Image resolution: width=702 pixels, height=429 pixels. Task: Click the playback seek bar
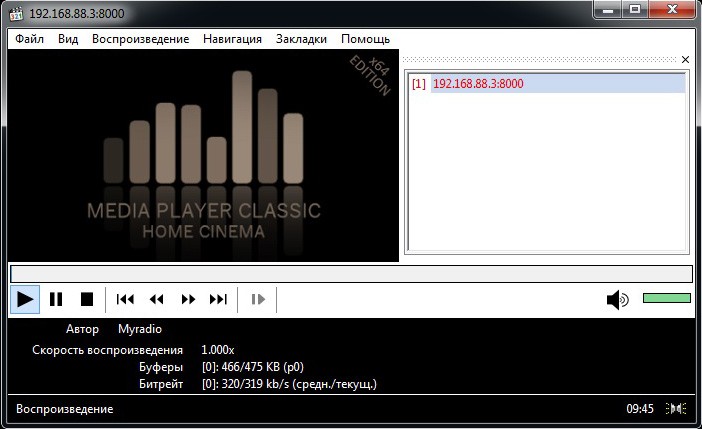(350, 273)
